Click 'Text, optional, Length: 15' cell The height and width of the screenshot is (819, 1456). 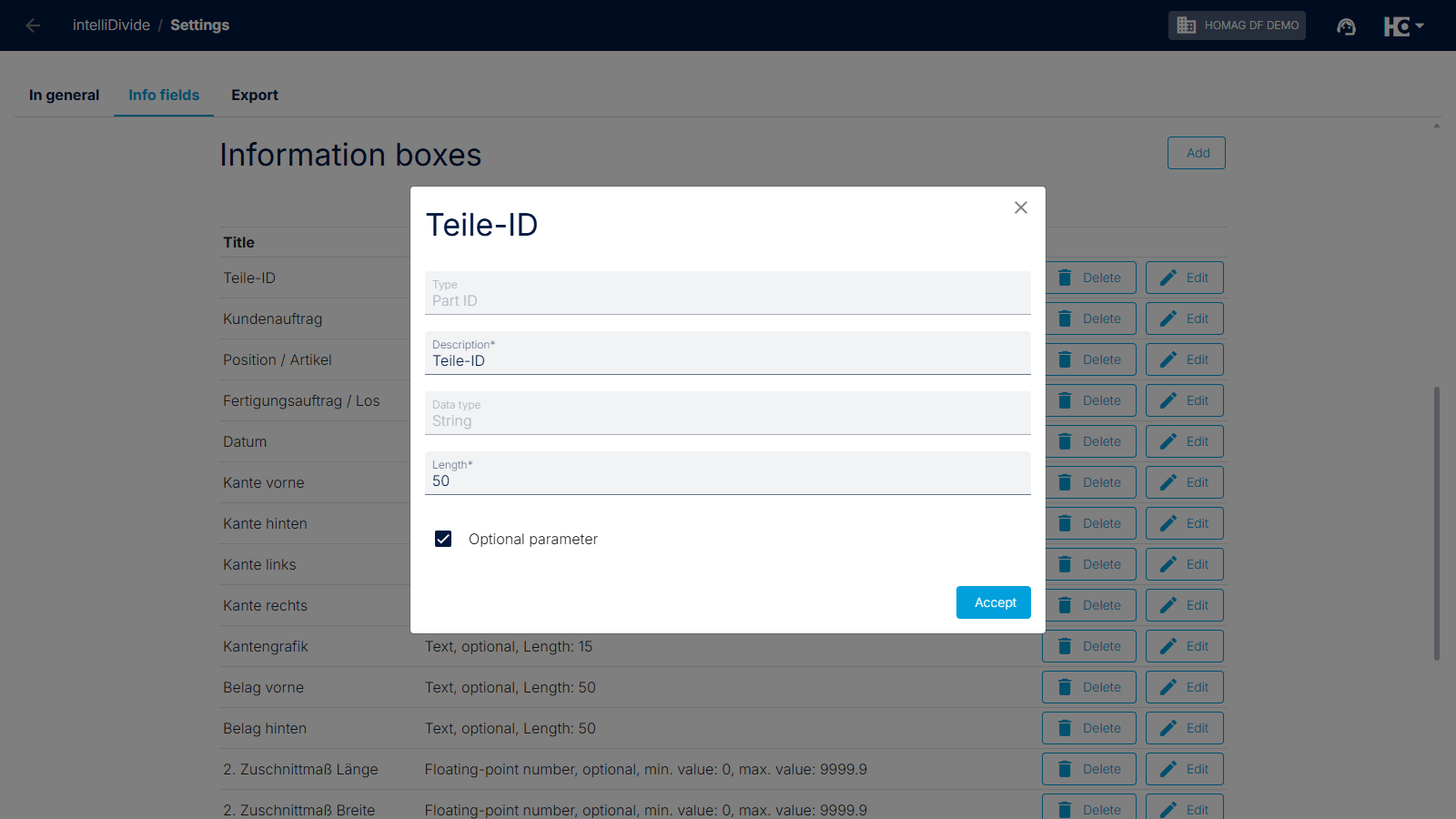(509, 646)
